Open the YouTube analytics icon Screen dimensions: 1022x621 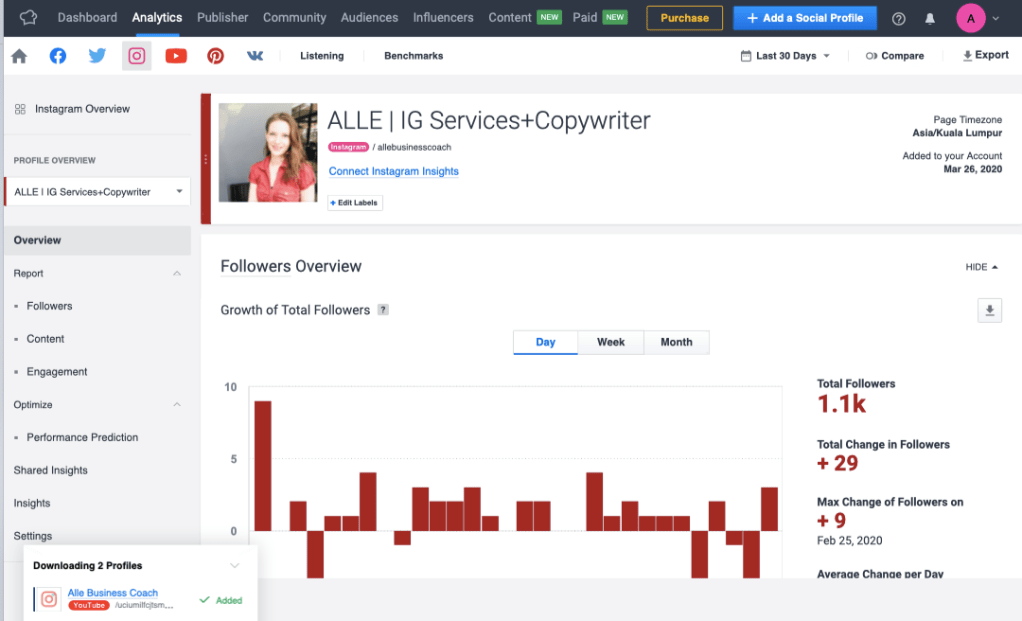[x=176, y=56]
